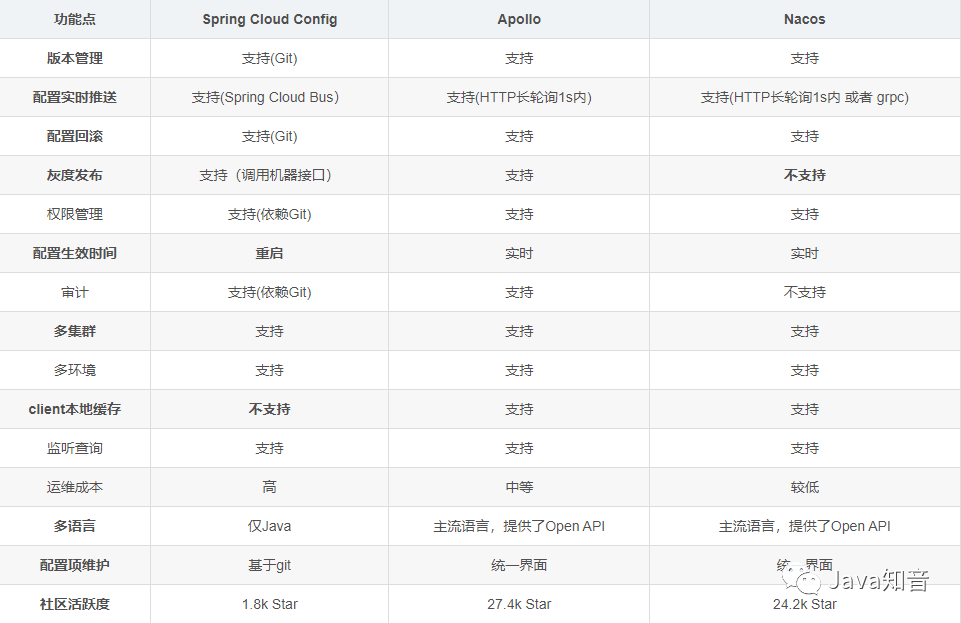
Task: Select Nacos 不支持 cell in 审计 row
Action: 805,292
